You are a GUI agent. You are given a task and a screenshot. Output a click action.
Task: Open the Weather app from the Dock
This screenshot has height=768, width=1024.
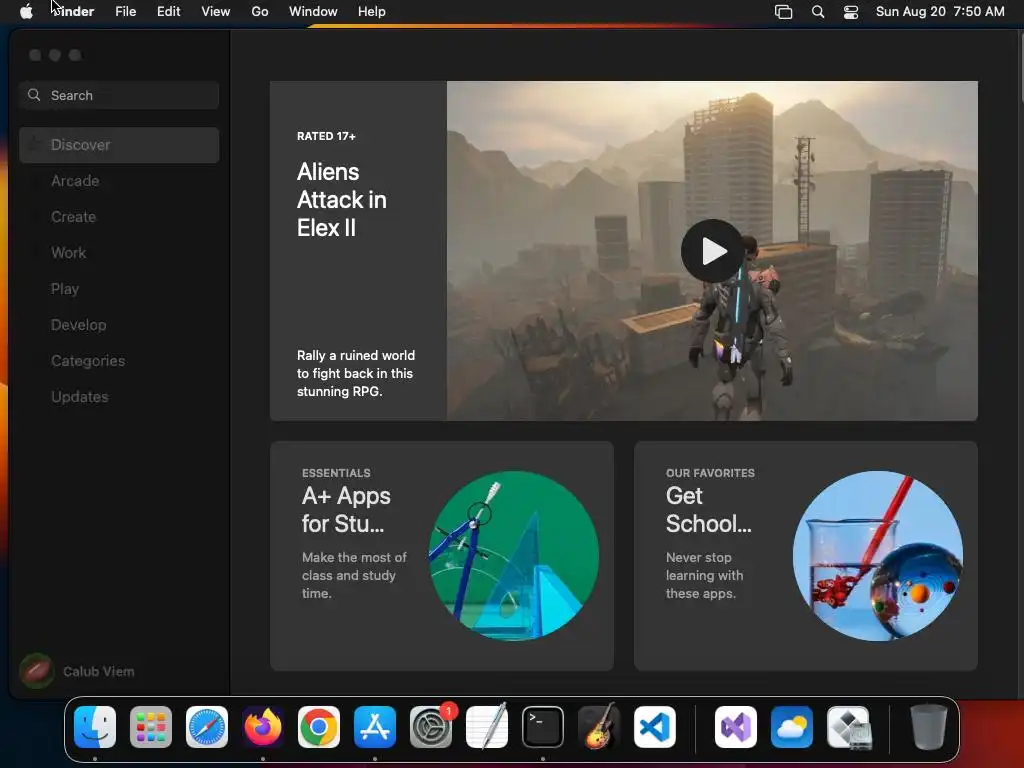point(792,727)
